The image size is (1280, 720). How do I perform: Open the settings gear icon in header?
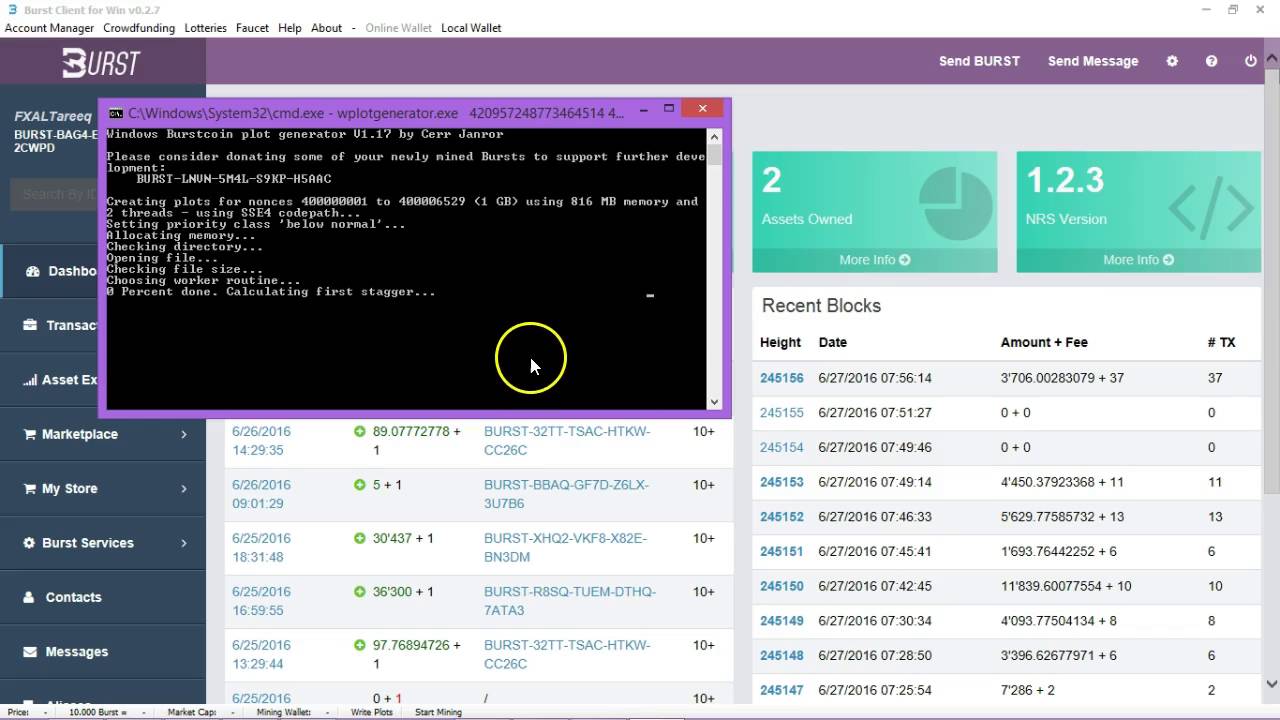click(x=1172, y=61)
